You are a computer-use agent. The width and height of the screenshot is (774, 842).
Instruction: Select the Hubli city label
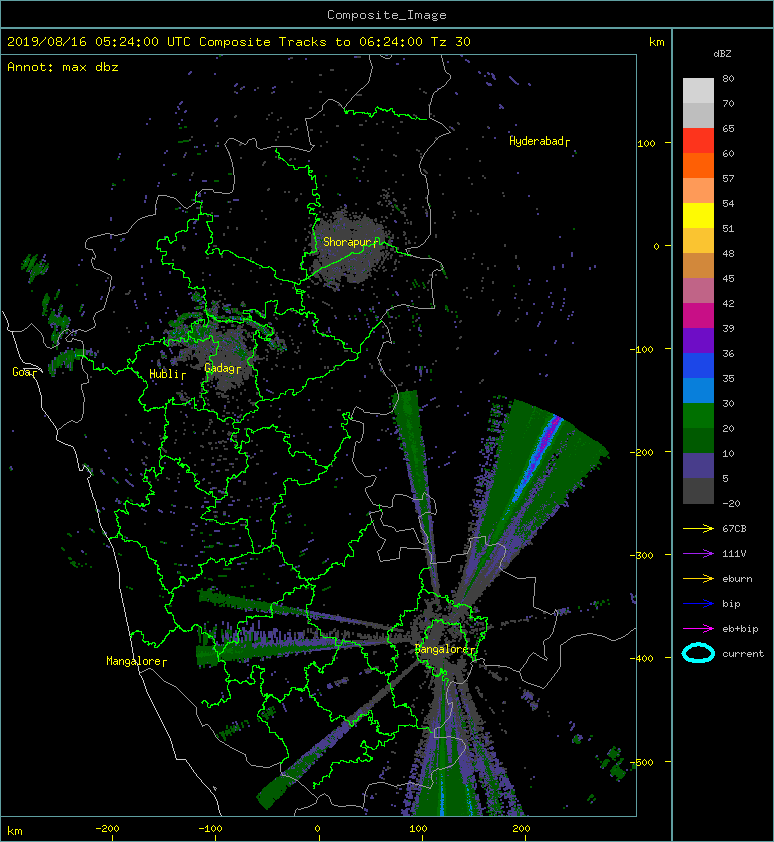(x=167, y=374)
